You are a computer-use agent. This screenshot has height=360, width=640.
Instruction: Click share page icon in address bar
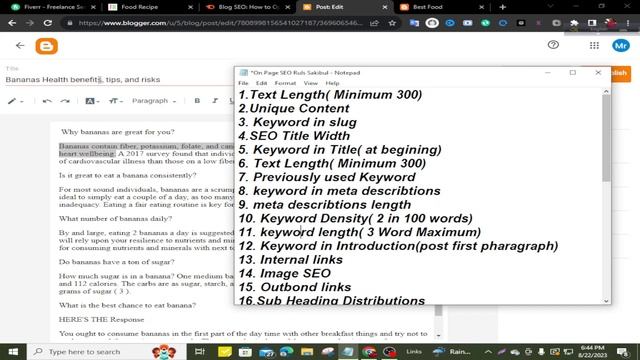374,23
